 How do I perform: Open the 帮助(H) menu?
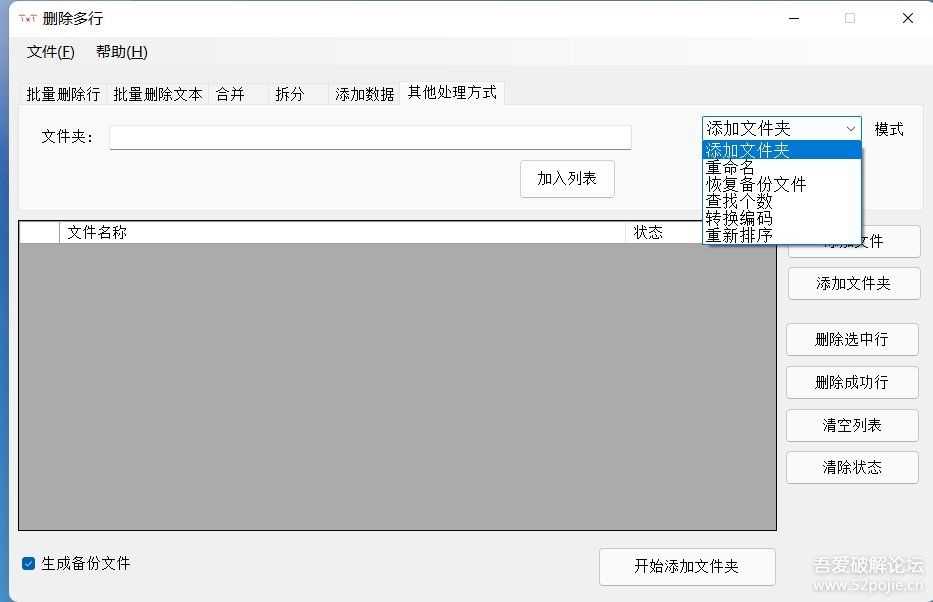point(120,52)
